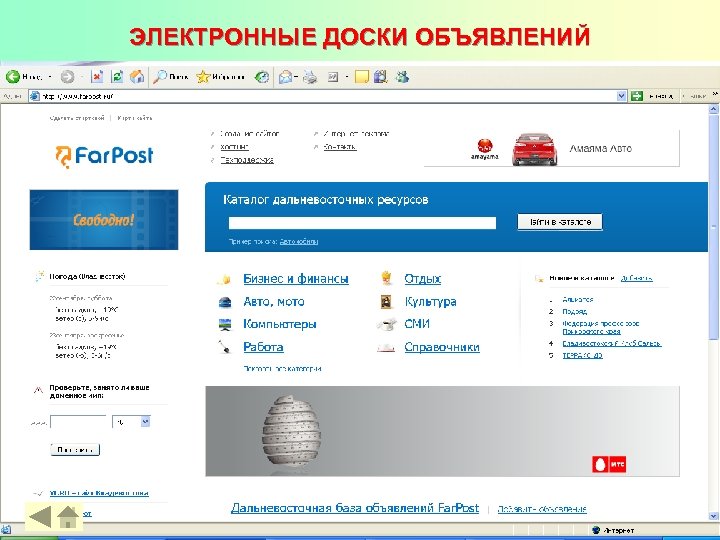The height and width of the screenshot is (540, 720).
Task: Open the domain zone dropdown
Action: coord(131,422)
